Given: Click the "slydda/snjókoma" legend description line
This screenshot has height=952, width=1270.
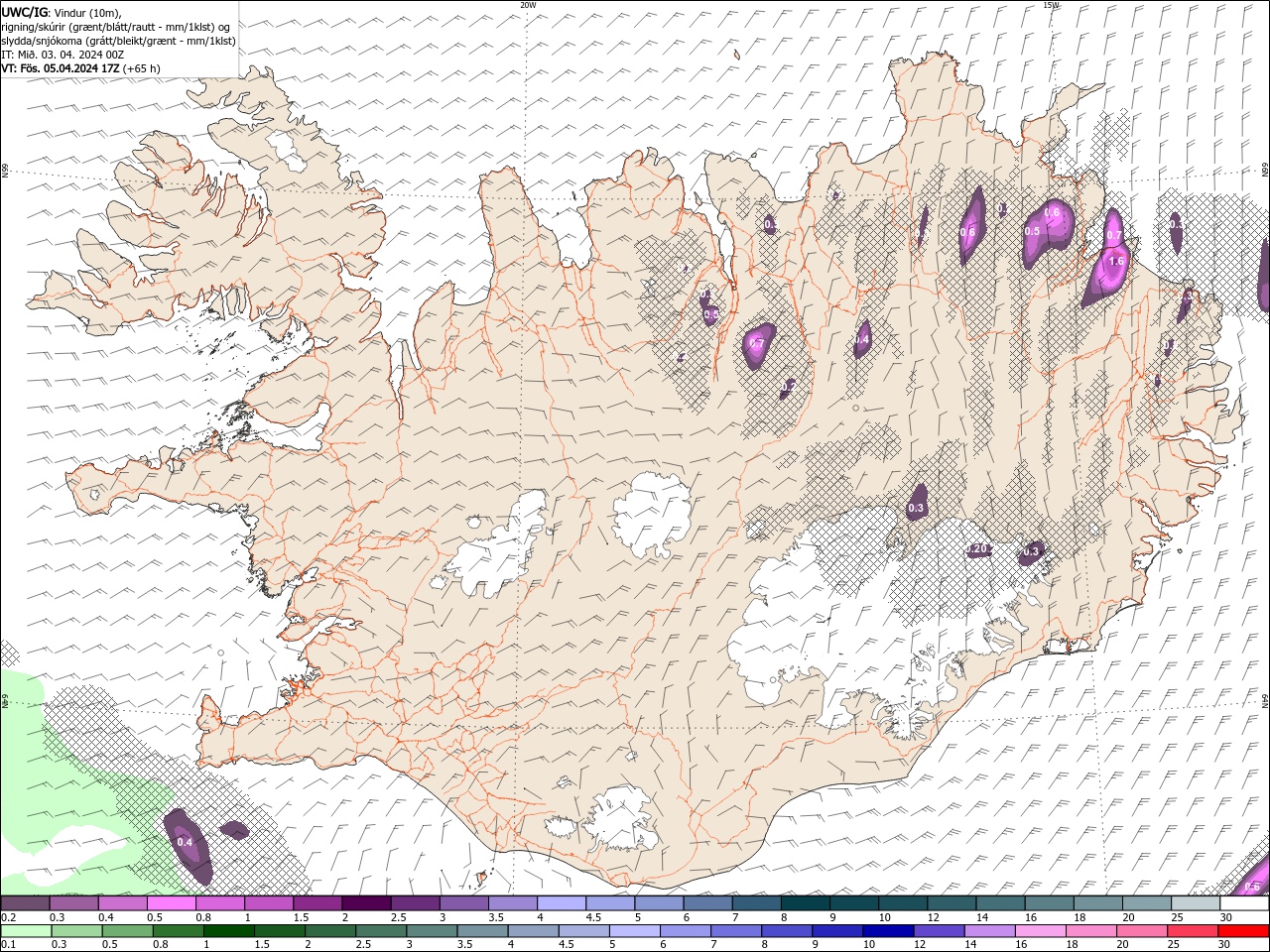Looking at the screenshot, I should (x=118, y=41).
